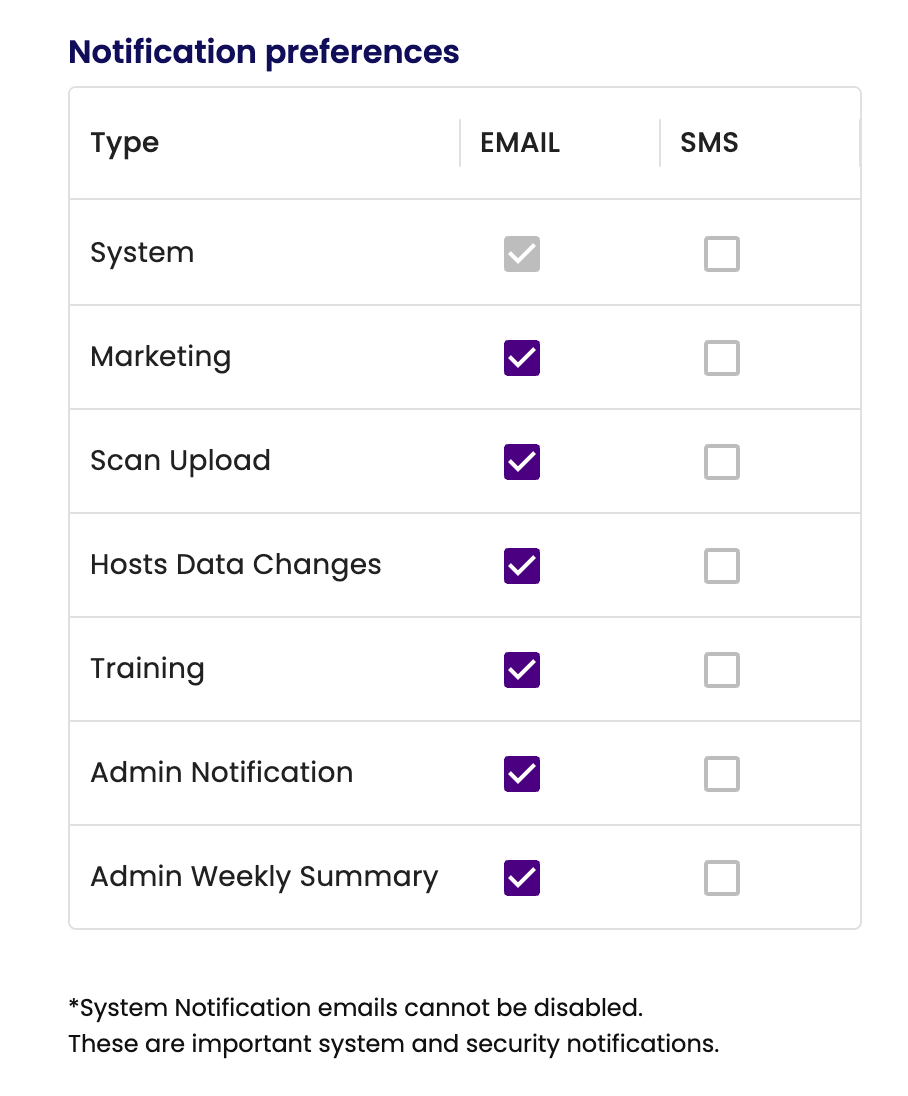Click the System Notification emails disclaimer text
908x1096 pixels.
click(x=355, y=1007)
